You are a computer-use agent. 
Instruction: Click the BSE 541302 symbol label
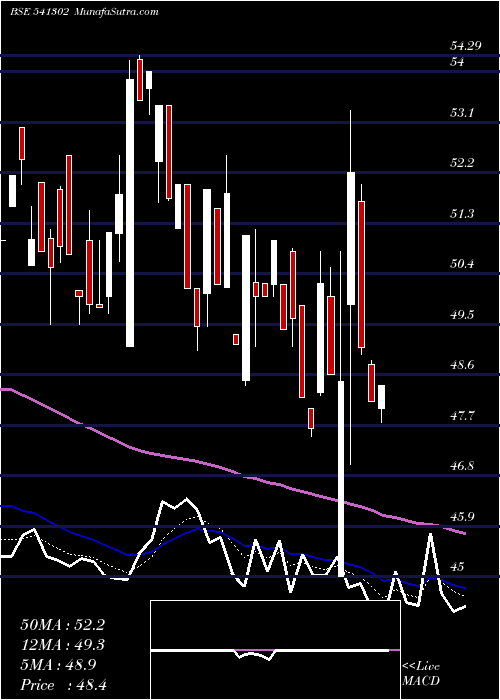click(39, 12)
